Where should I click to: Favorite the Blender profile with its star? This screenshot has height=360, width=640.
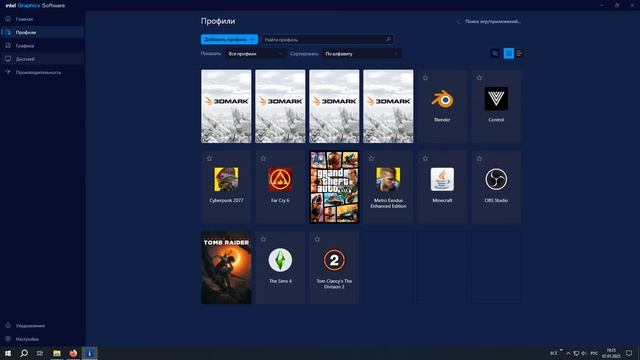click(x=425, y=78)
